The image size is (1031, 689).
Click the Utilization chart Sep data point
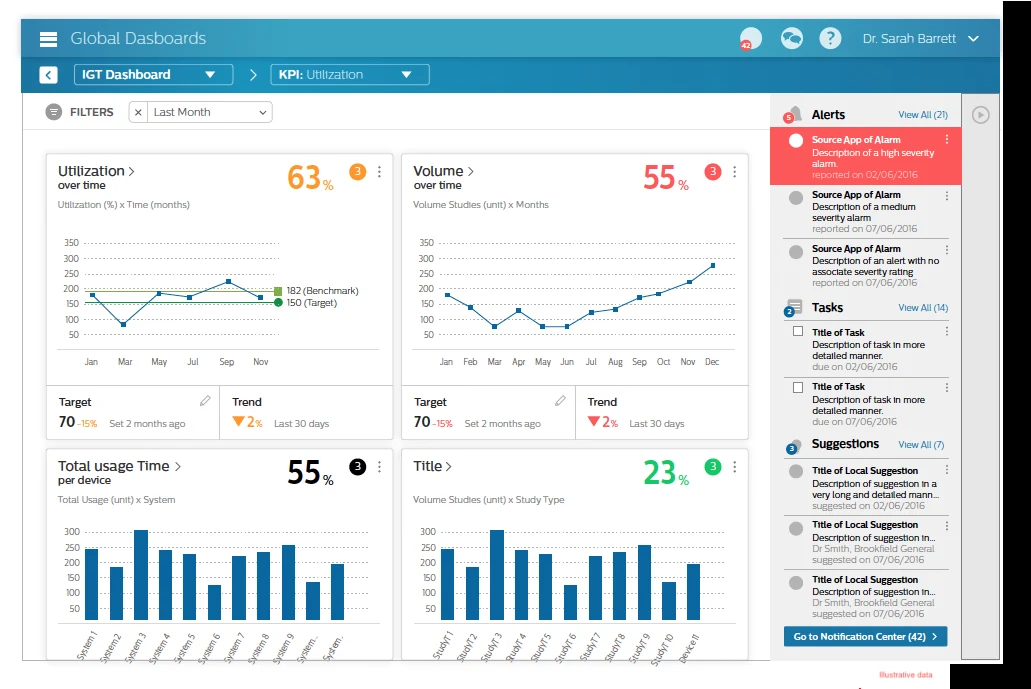point(228,281)
